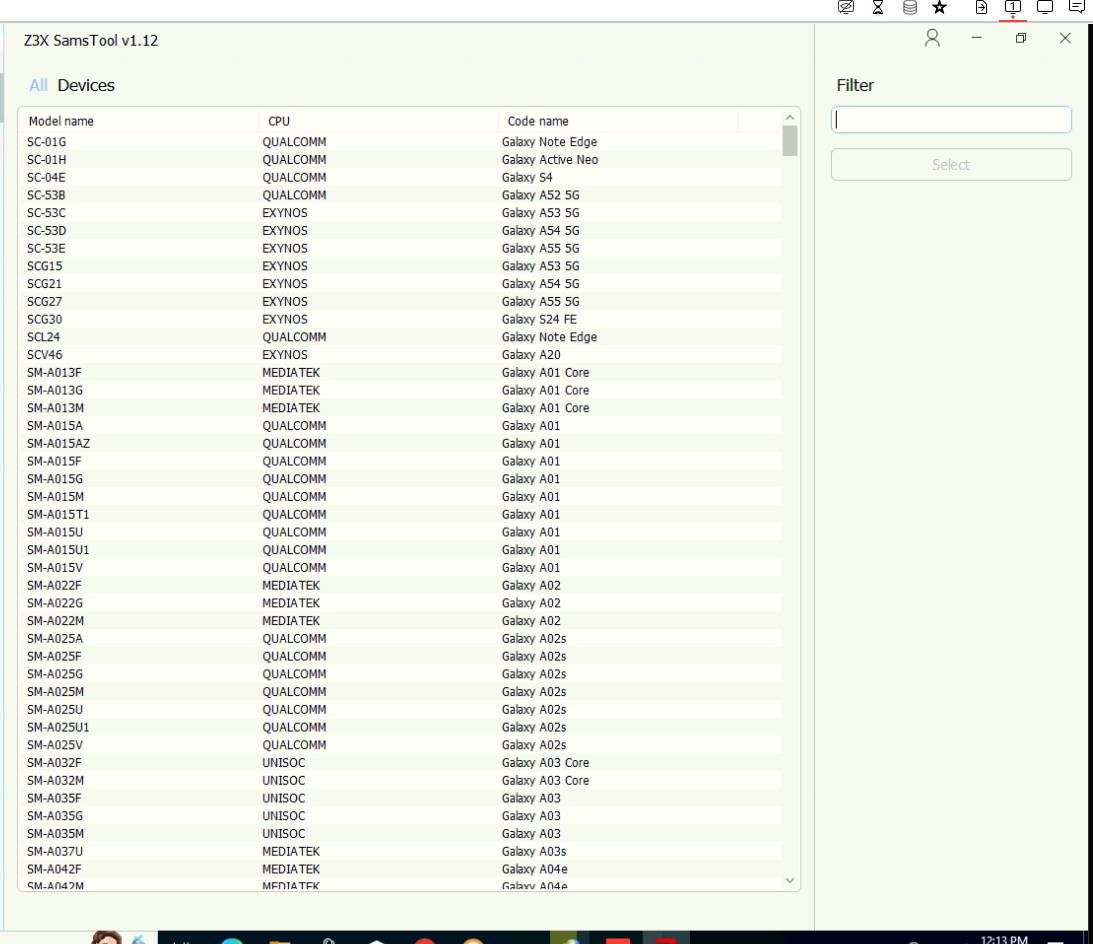Viewport: 1093px width, 944px height.
Task: Click the scrollbar up arrow of device list
Action: (790, 118)
